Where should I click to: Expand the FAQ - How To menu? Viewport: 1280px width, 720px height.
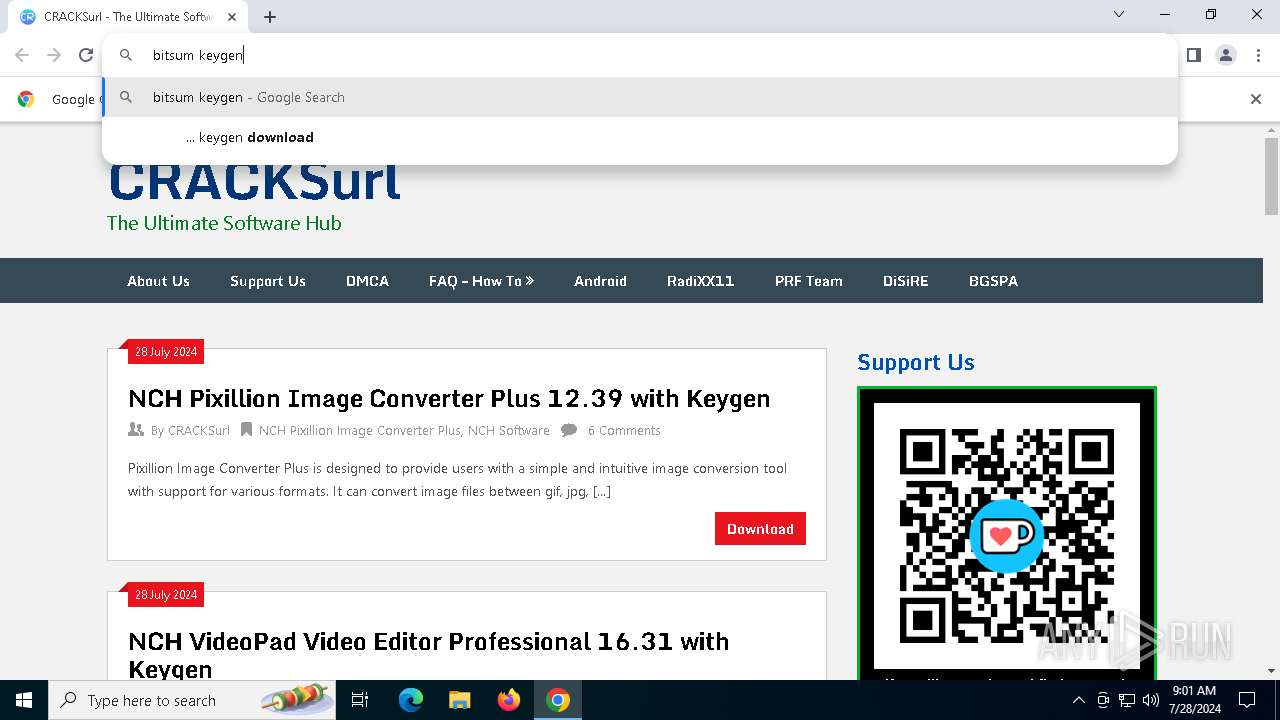click(x=481, y=281)
